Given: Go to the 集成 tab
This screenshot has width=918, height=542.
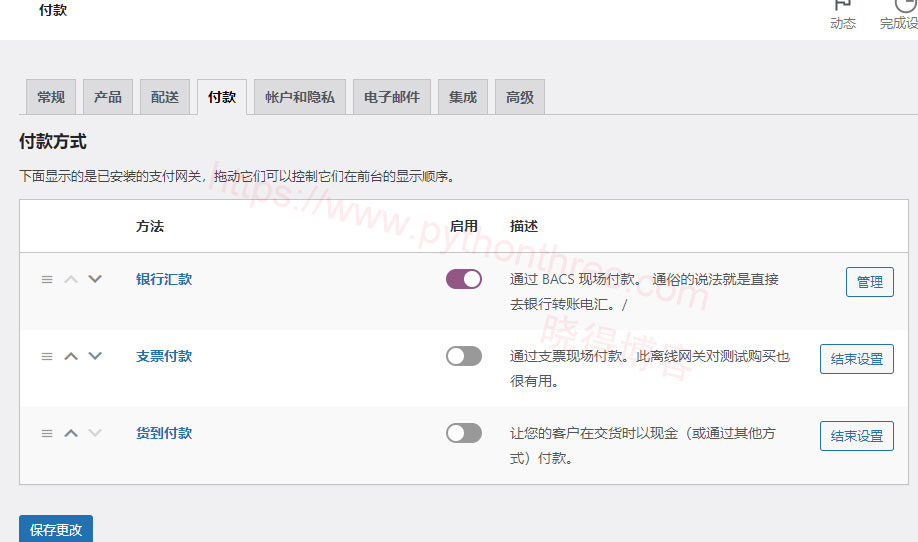Looking at the screenshot, I should click(x=463, y=97).
